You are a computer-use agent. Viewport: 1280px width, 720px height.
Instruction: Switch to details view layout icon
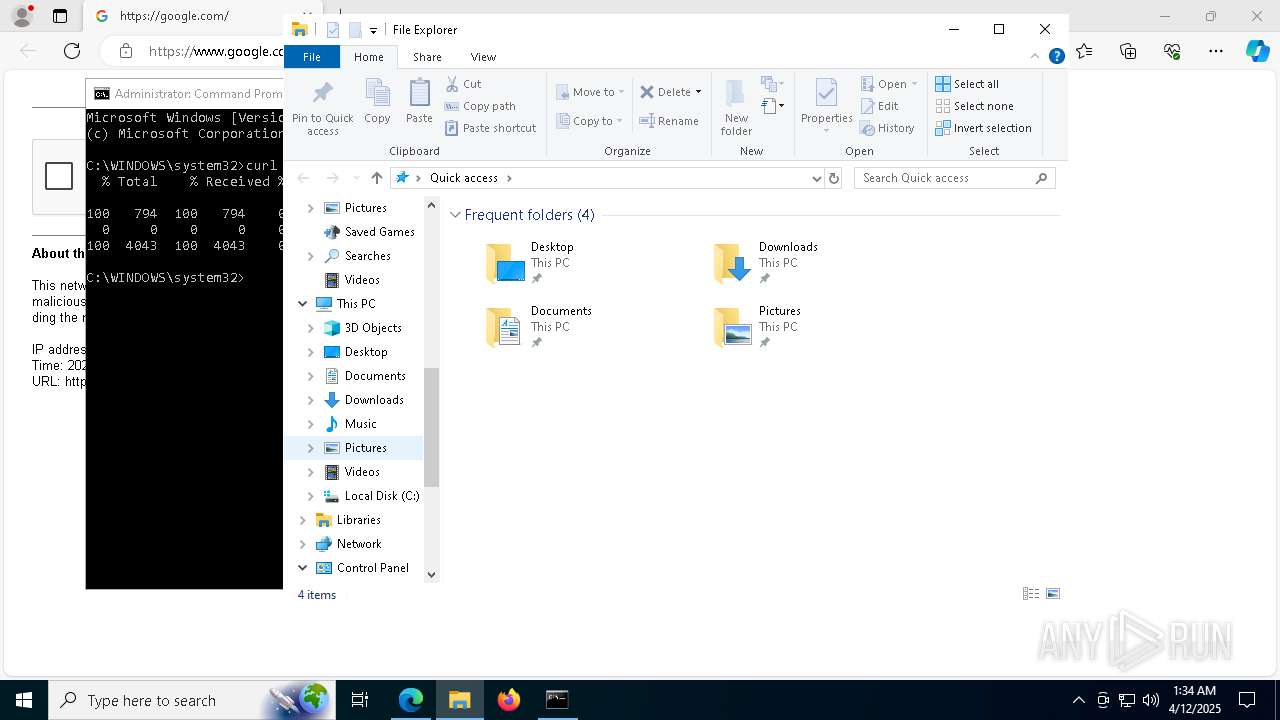point(1031,594)
